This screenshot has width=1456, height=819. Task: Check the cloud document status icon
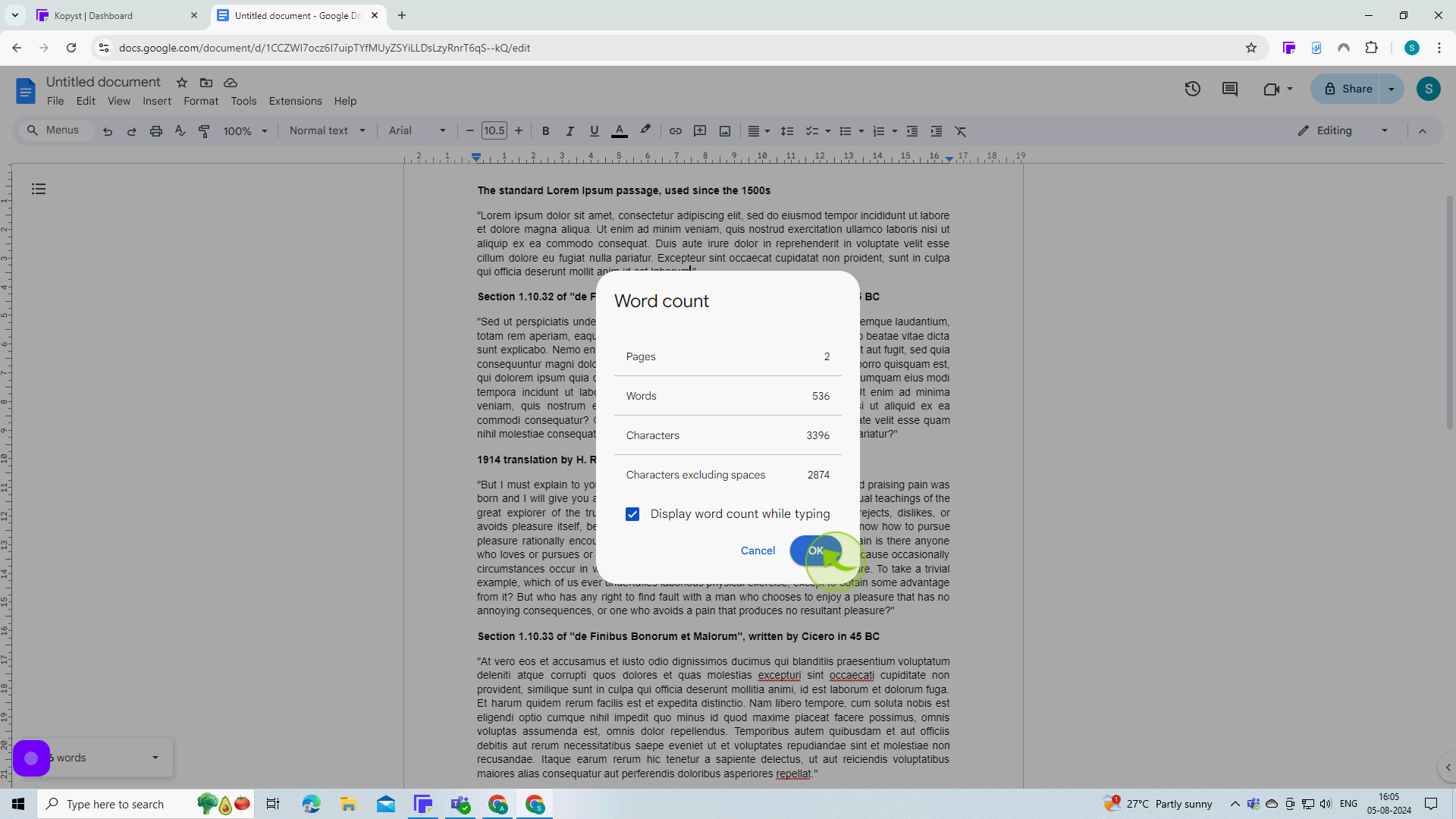231,83
